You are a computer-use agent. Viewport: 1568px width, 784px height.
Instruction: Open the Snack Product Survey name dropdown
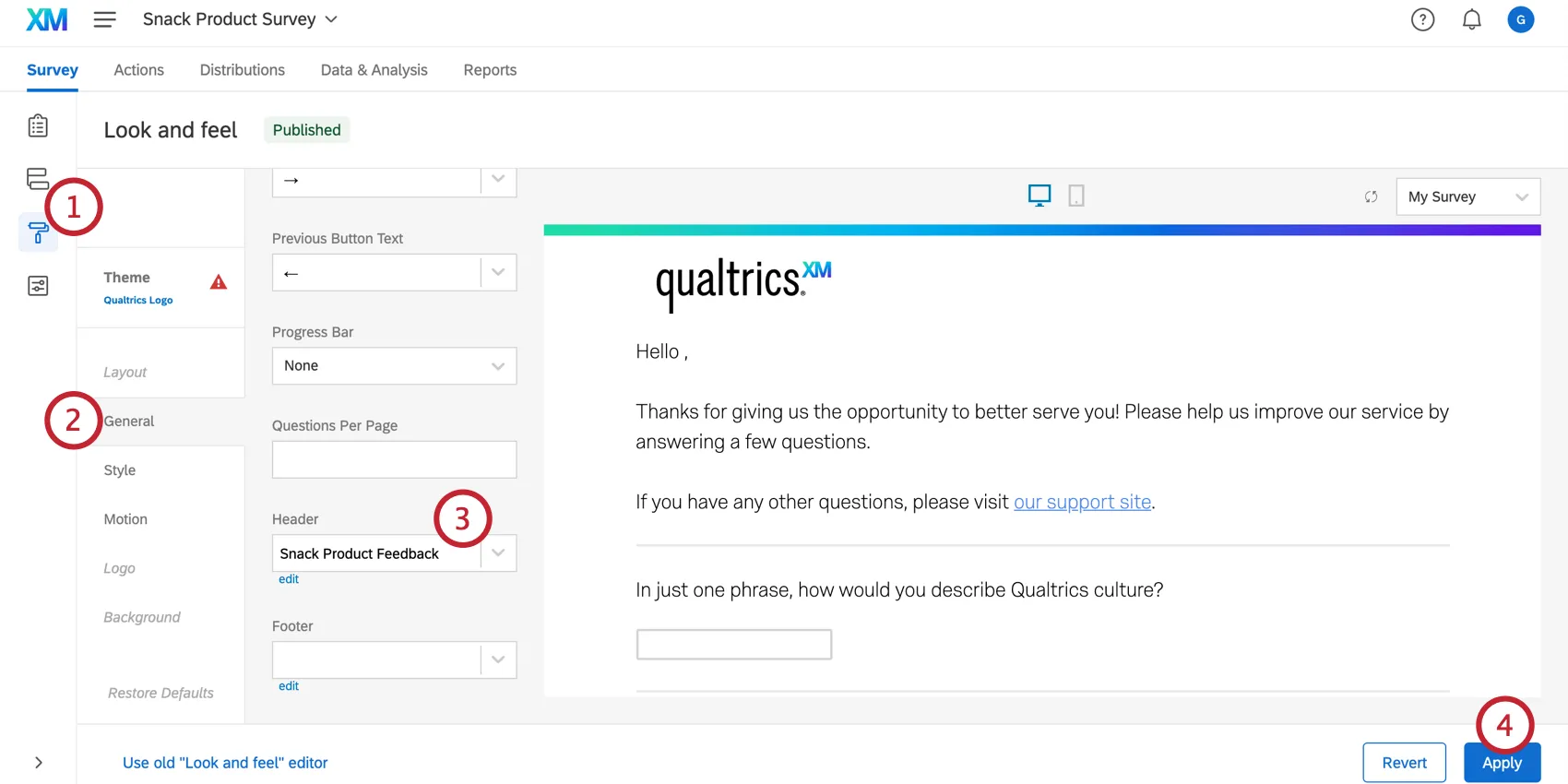pos(330,18)
